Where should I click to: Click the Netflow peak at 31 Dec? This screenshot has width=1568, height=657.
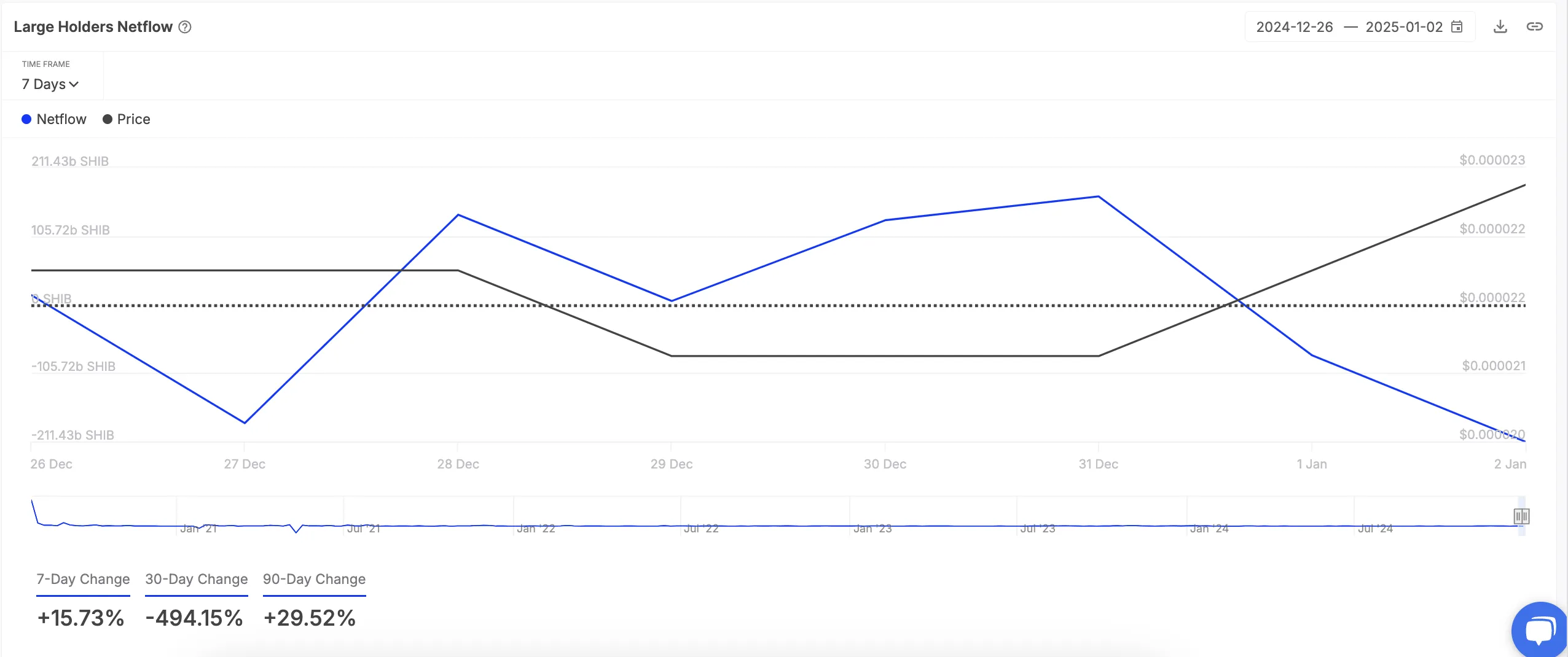click(1098, 196)
